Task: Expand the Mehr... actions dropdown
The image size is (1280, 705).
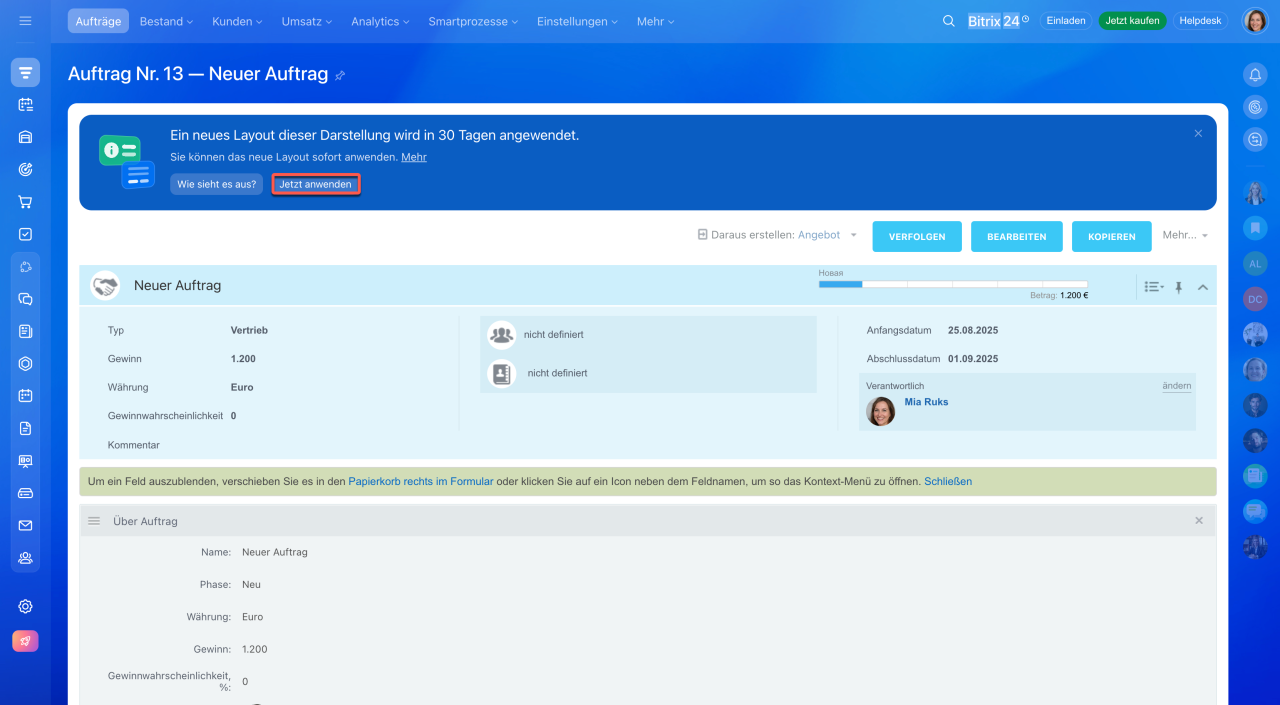Action: coord(1185,236)
